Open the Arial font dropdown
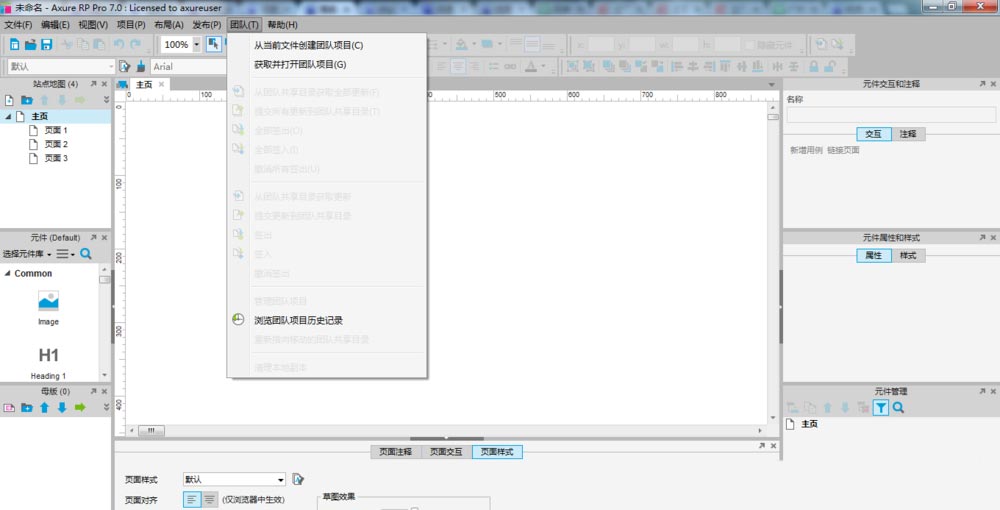Image resolution: width=1000 pixels, height=510 pixels. (x=189, y=66)
